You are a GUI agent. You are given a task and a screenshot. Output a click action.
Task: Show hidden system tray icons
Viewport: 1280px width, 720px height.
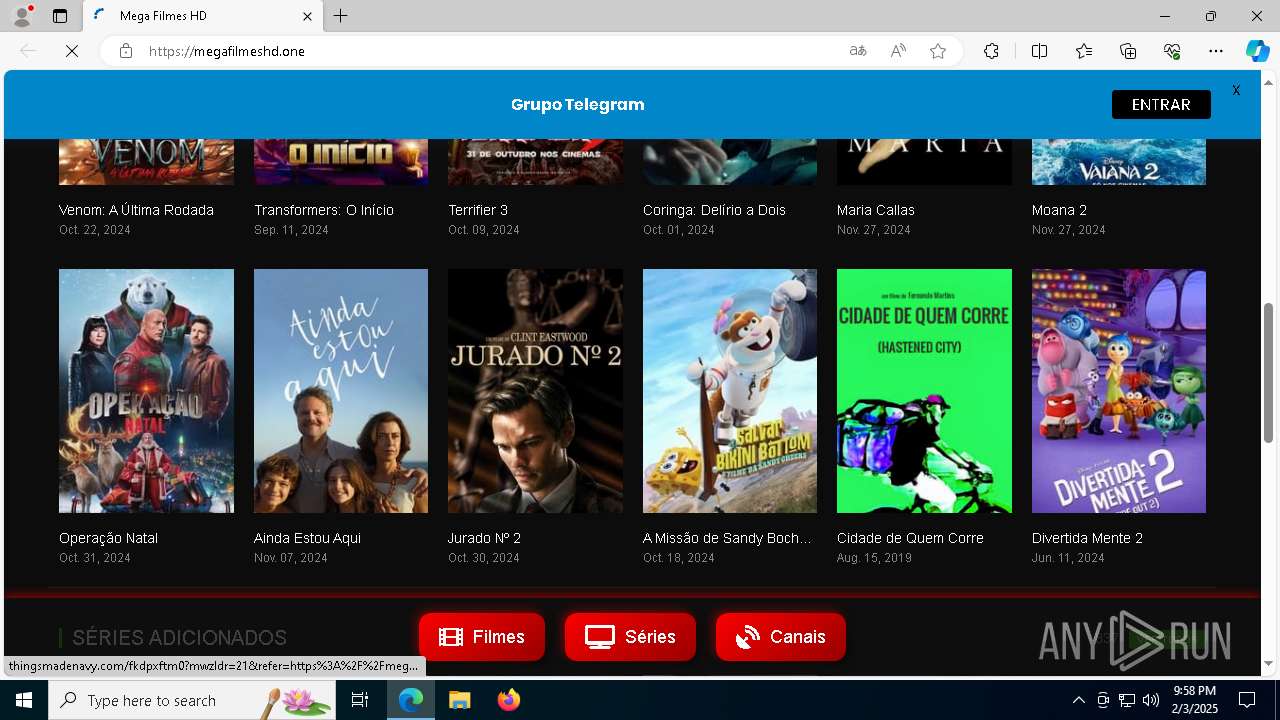point(1078,700)
